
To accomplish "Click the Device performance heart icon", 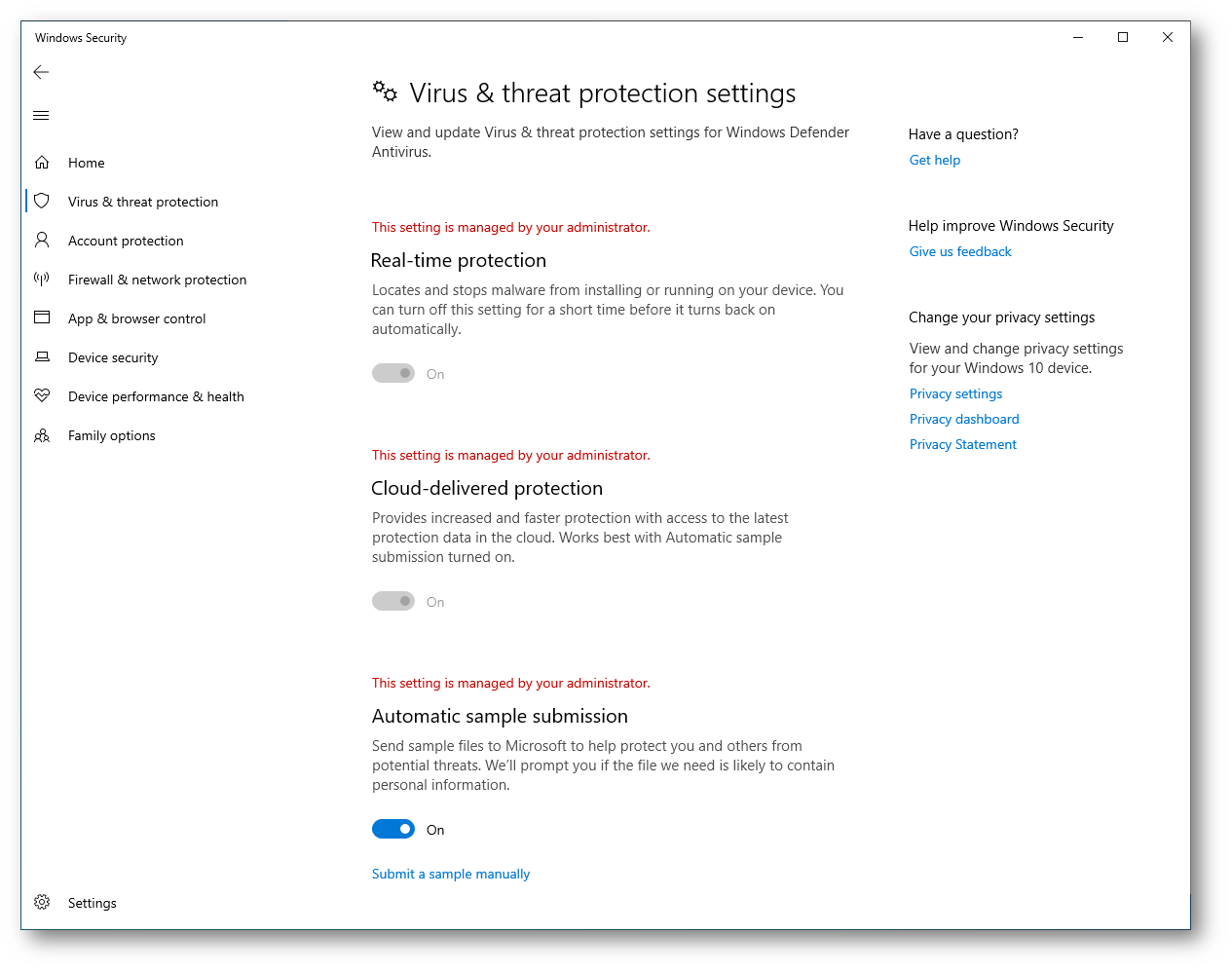I will point(42,395).
